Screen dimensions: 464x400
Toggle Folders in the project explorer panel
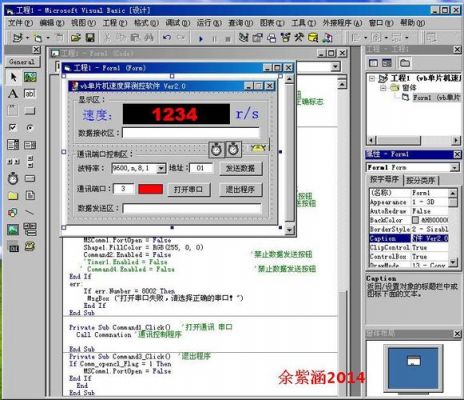(405, 63)
